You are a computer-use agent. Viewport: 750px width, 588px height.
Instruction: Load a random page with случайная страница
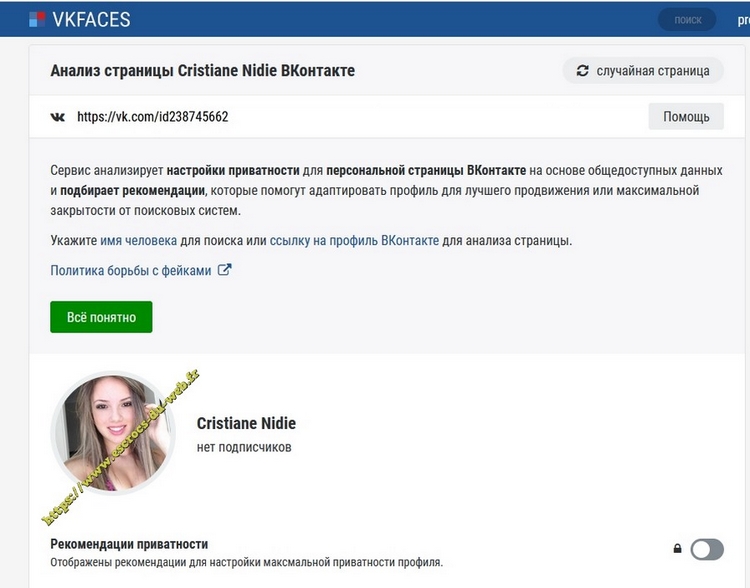[643, 71]
